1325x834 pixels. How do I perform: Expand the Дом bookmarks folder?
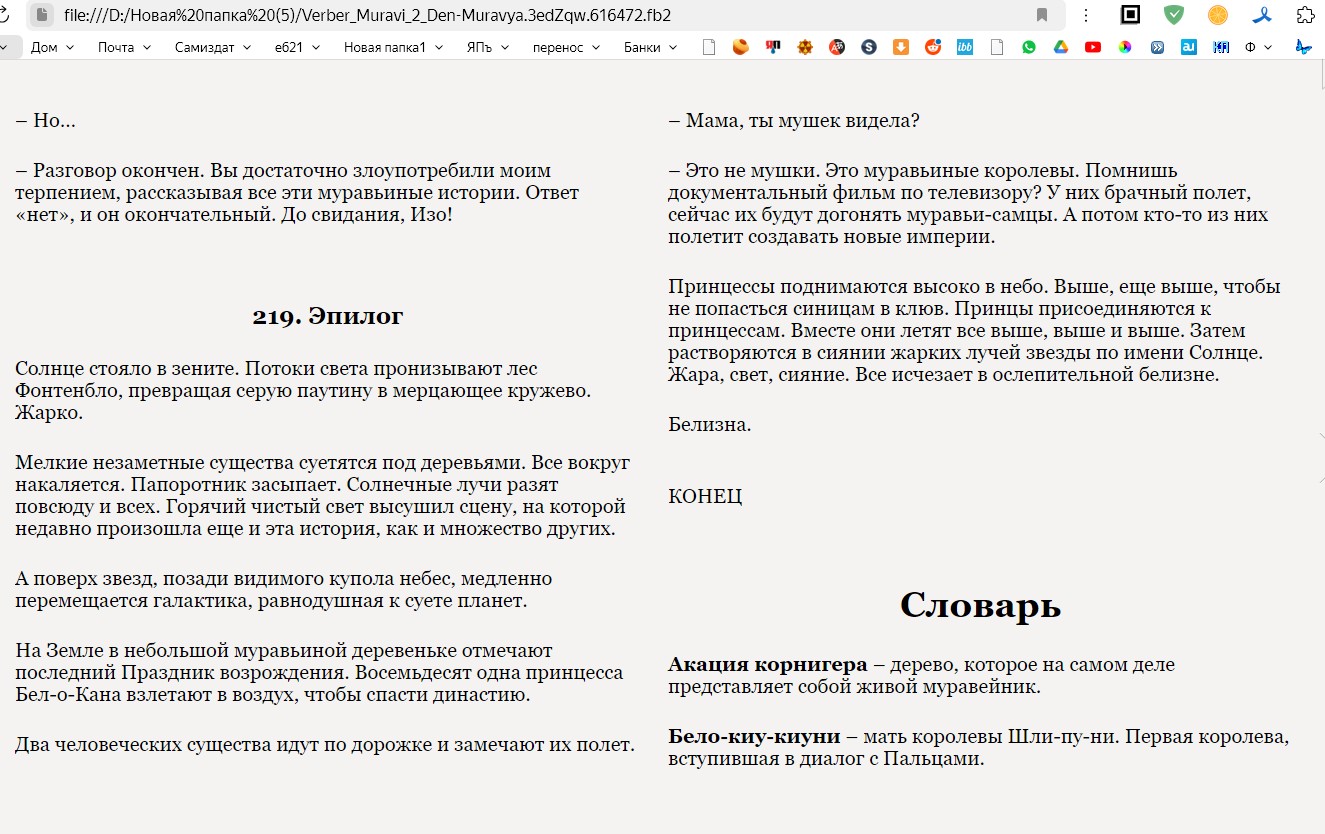click(52, 47)
